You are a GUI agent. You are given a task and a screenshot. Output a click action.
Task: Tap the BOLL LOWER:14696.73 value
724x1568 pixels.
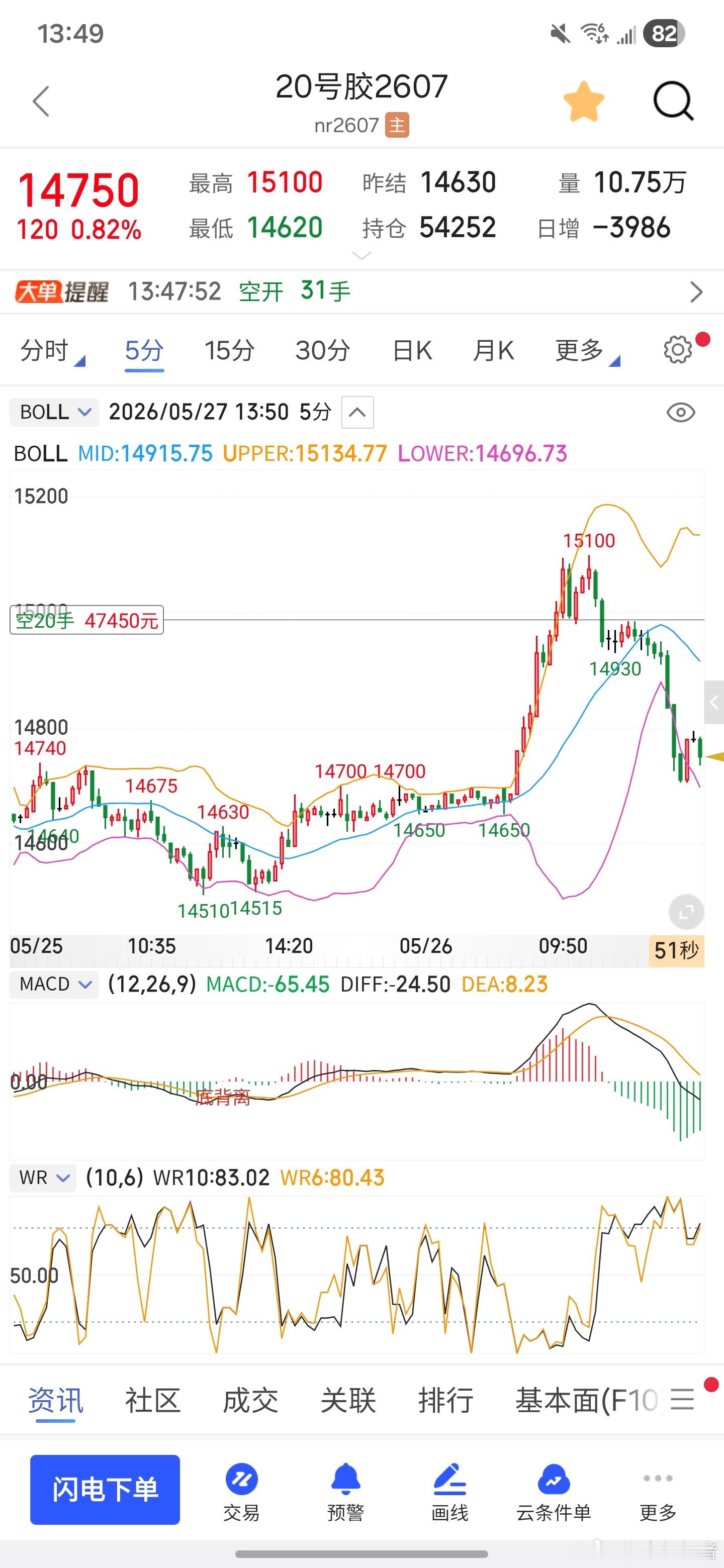(482, 453)
